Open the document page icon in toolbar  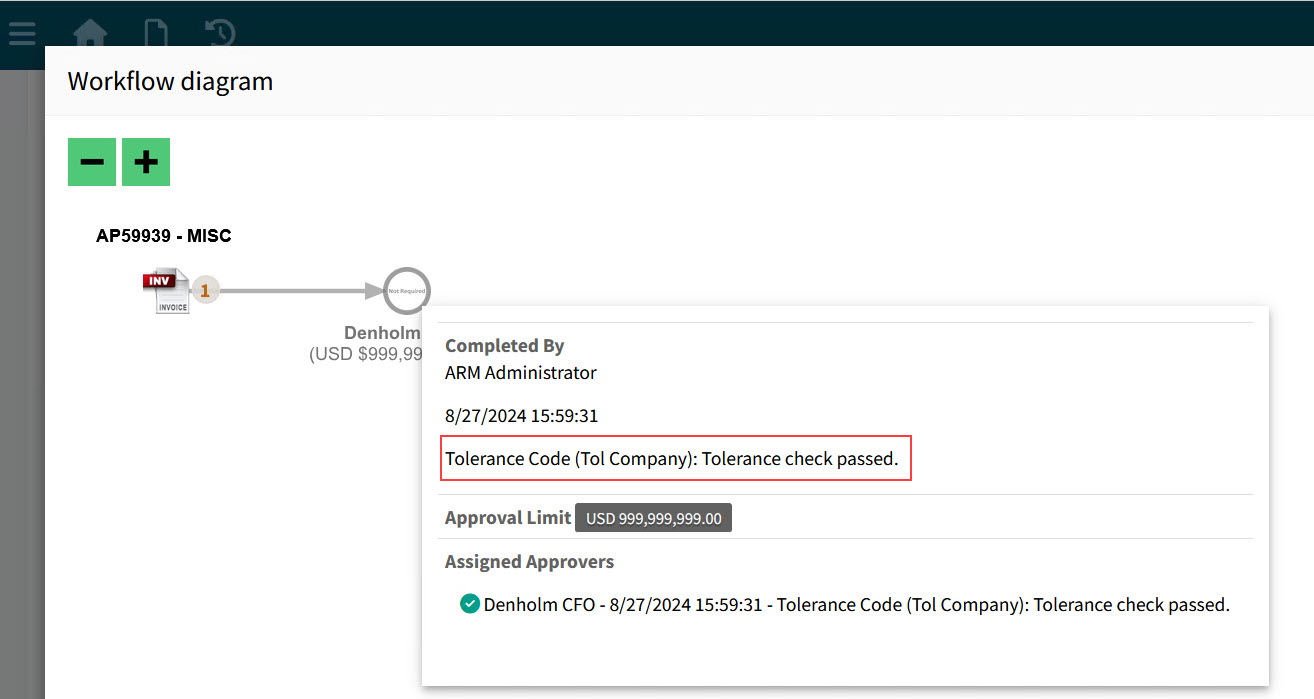[x=155, y=31]
